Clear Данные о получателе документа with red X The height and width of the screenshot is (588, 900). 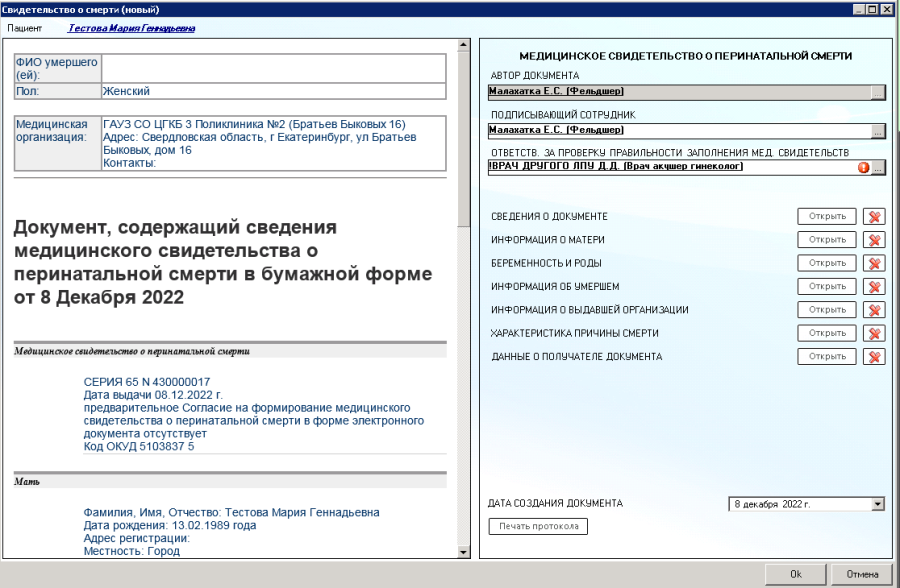(874, 357)
